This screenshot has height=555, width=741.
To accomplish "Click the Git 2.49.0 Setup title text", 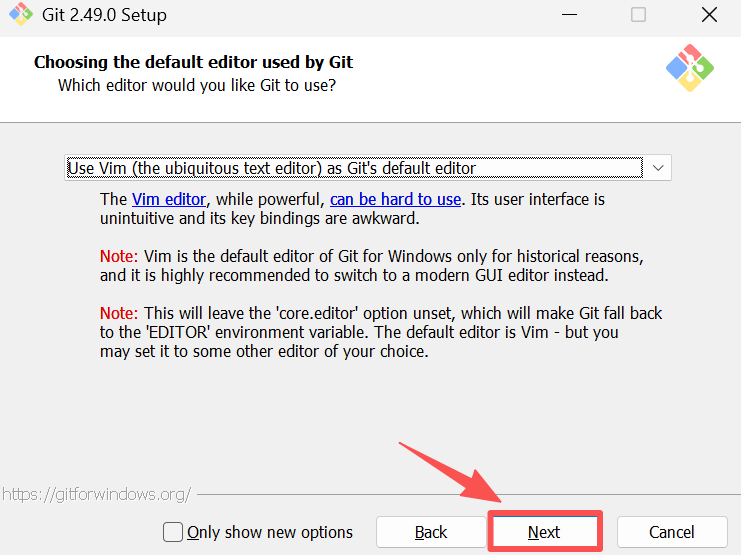I will (x=104, y=15).
